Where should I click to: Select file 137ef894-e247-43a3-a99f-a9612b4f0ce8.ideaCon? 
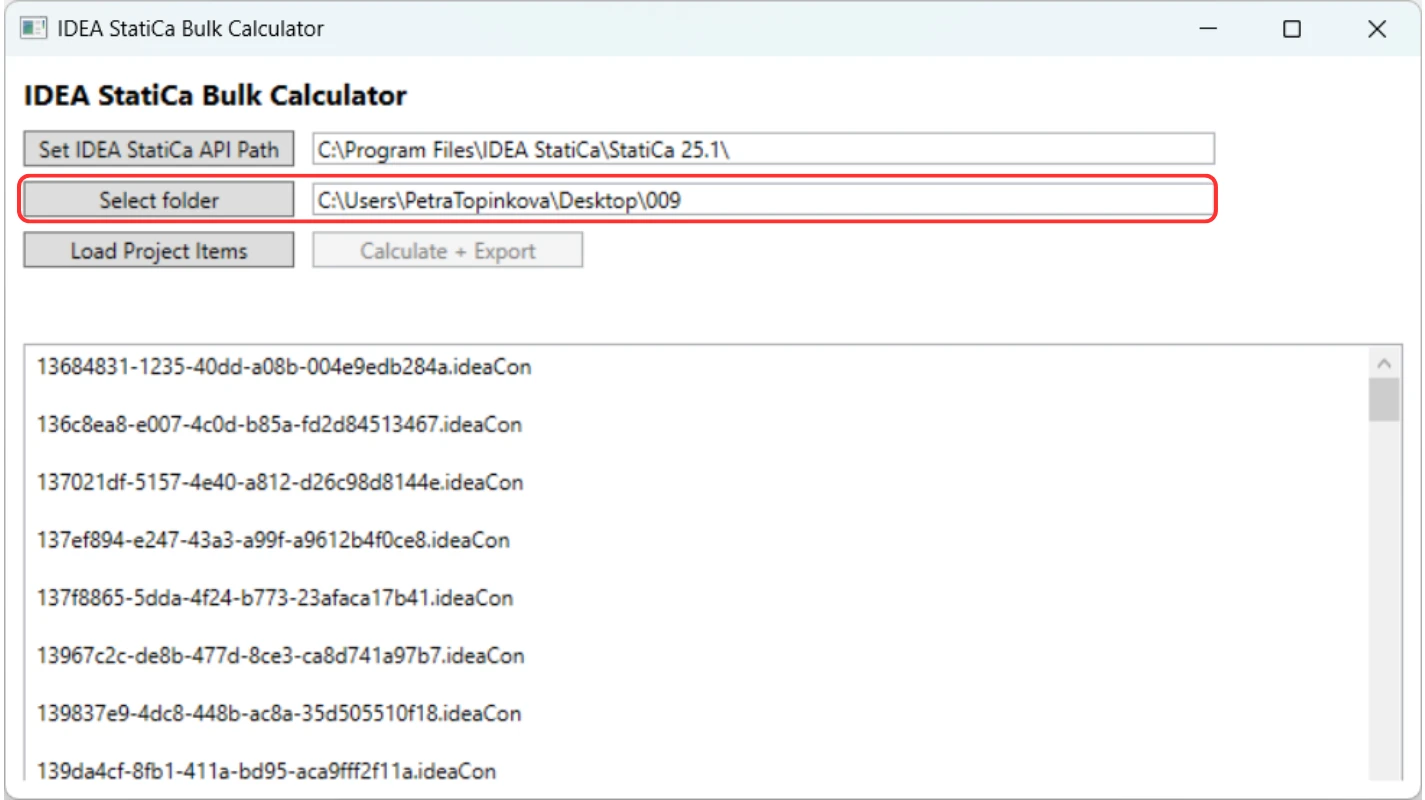pyautogui.click(x=273, y=540)
